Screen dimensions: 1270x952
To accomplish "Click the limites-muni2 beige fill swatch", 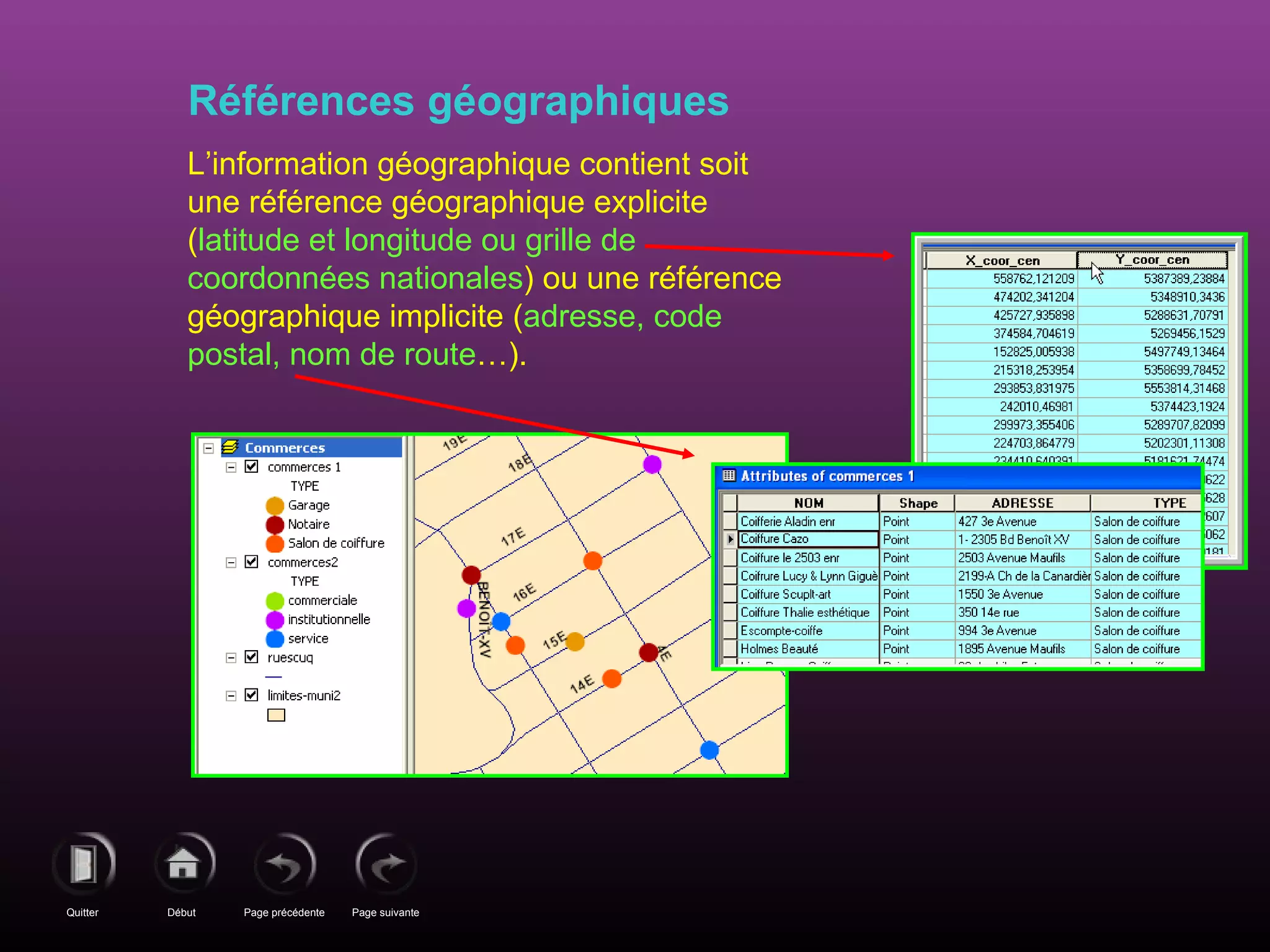I will [276, 715].
